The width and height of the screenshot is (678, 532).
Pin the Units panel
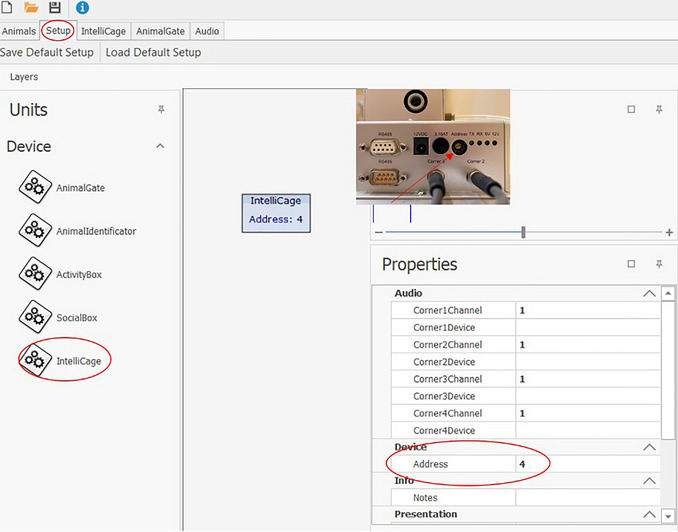(161, 109)
